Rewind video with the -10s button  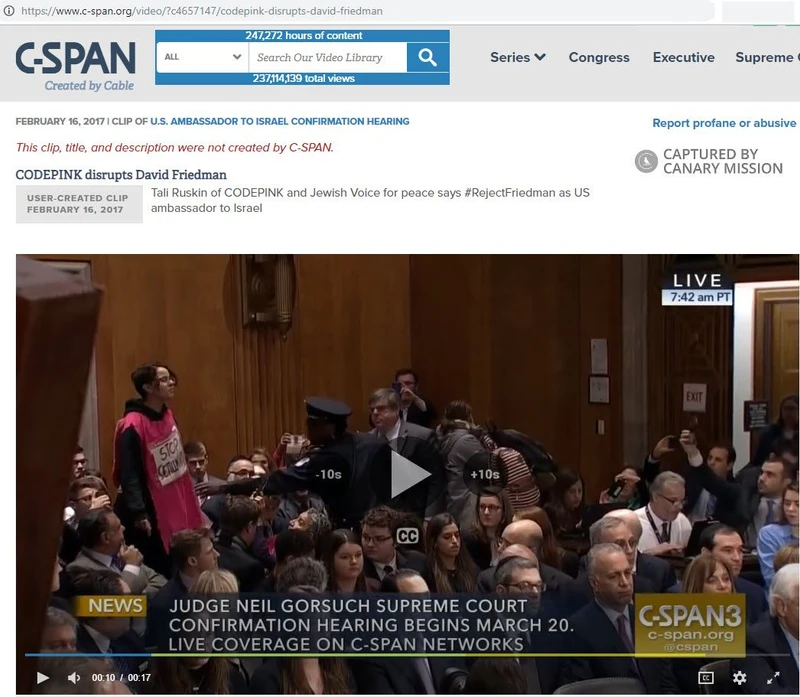point(328,475)
